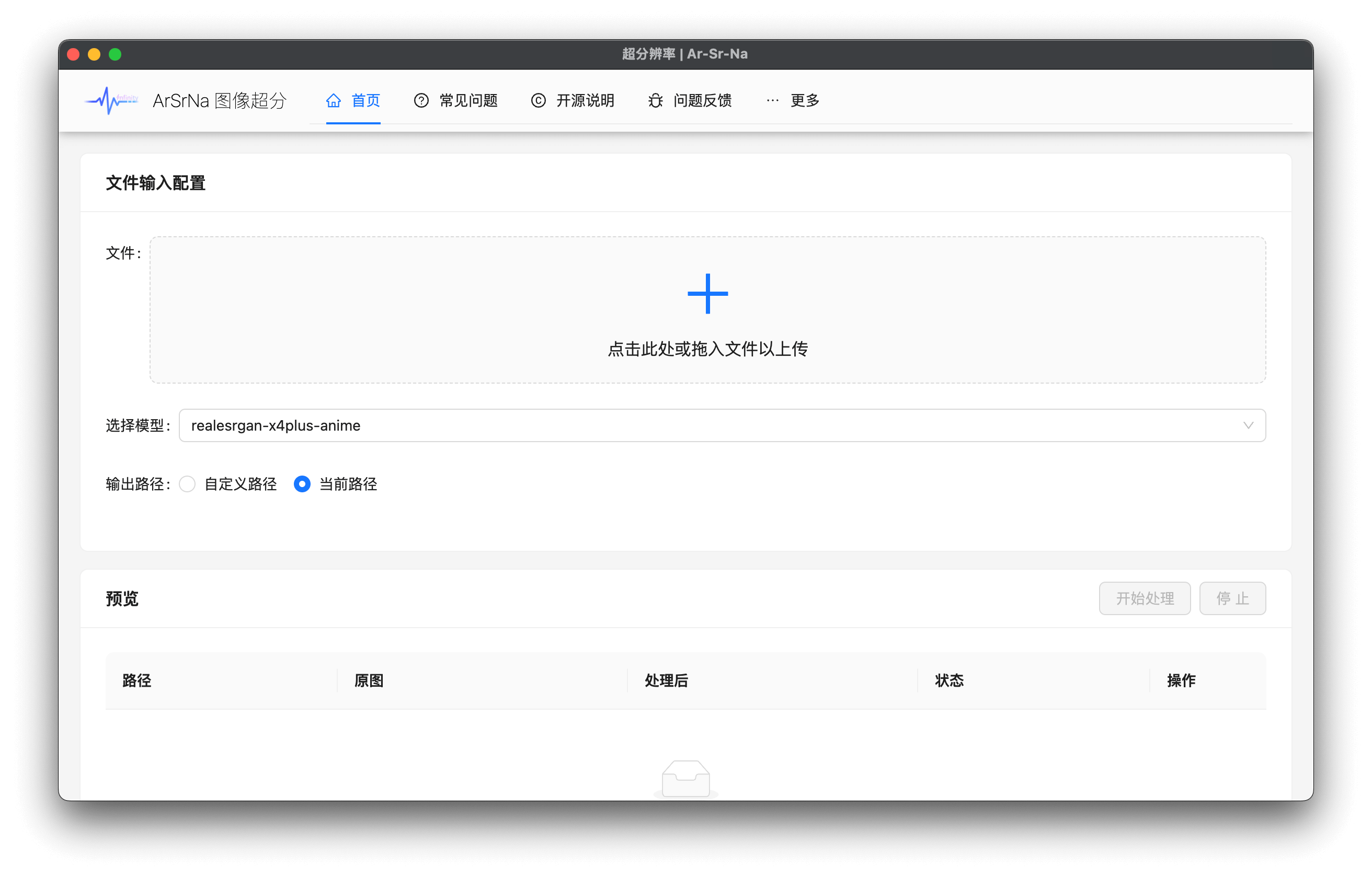Image resolution: width=1372 pixels, height=878 pixels.
Task: Click the question mark icon for 常见问题
Action: pos(421,100)
